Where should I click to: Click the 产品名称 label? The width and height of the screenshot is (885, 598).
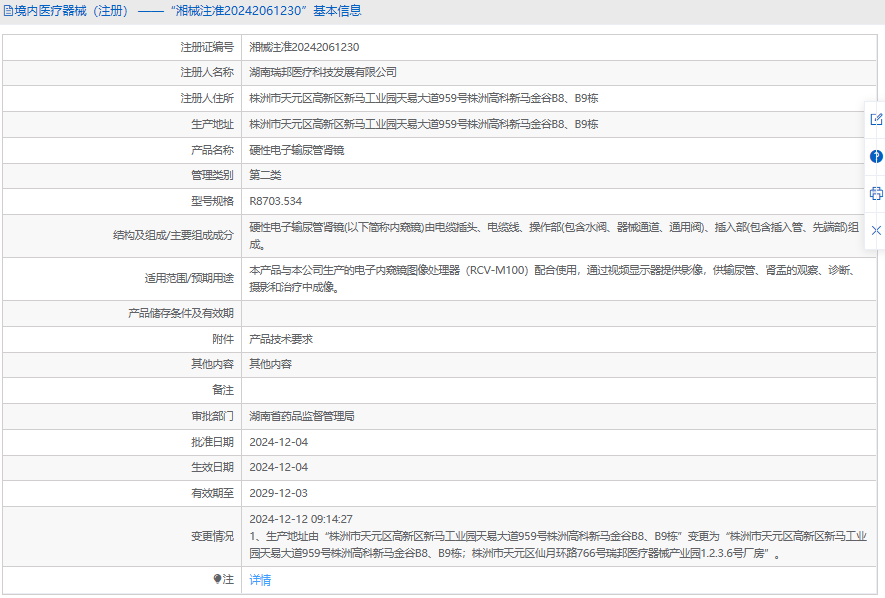tap(212, 150)
